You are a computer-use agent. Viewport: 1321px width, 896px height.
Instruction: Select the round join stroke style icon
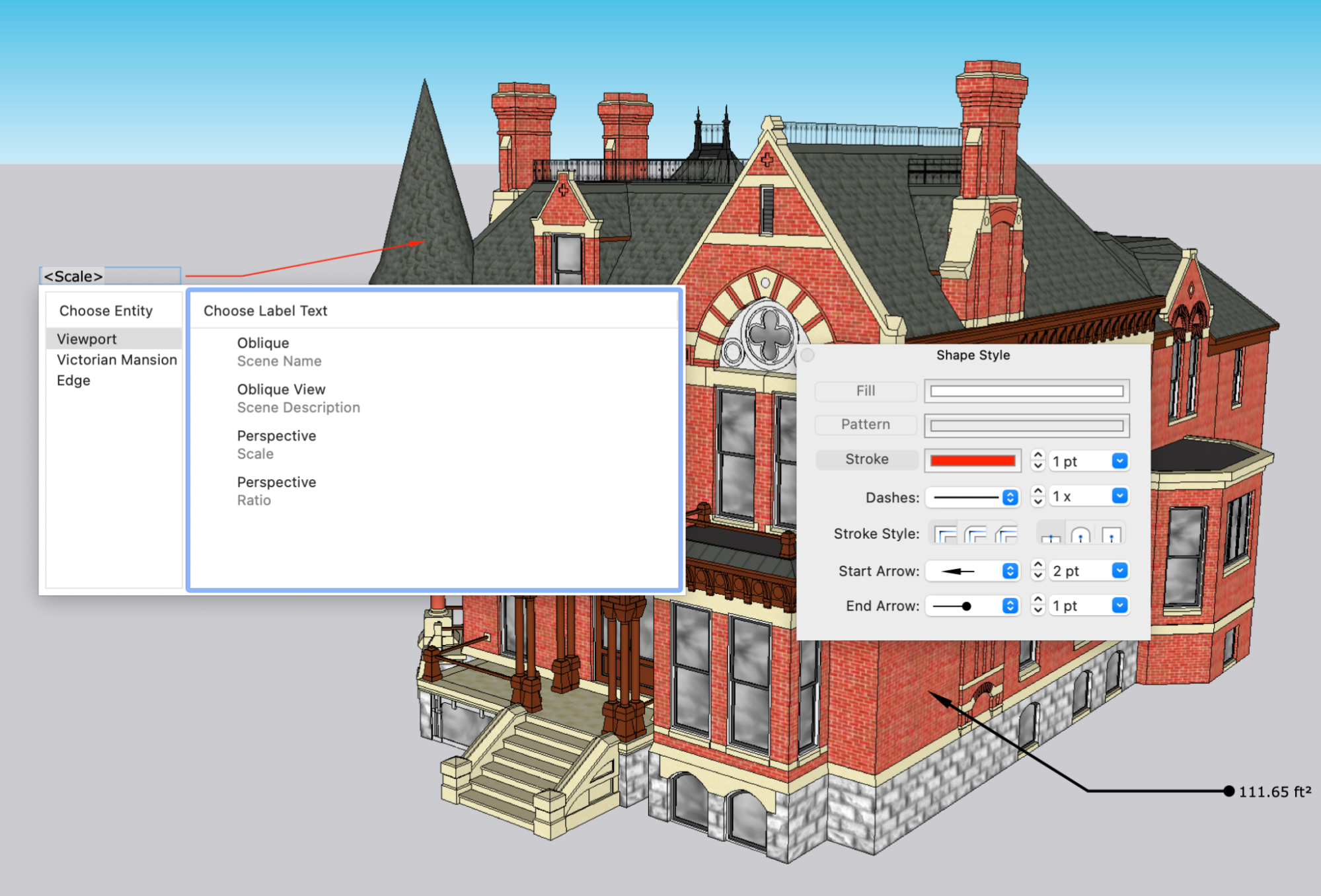(x=976, y=535)
